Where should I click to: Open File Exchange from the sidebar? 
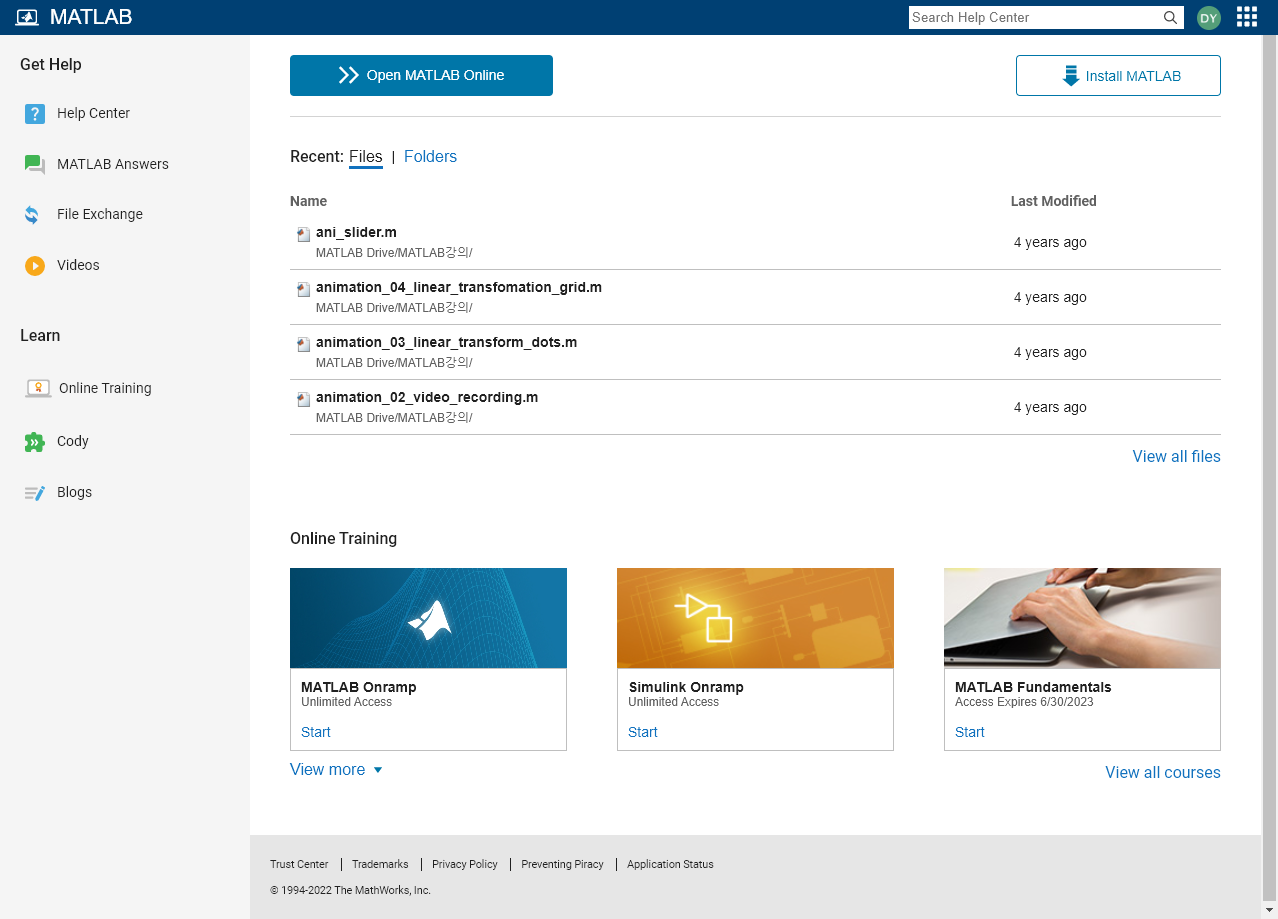tap(100, 215)
